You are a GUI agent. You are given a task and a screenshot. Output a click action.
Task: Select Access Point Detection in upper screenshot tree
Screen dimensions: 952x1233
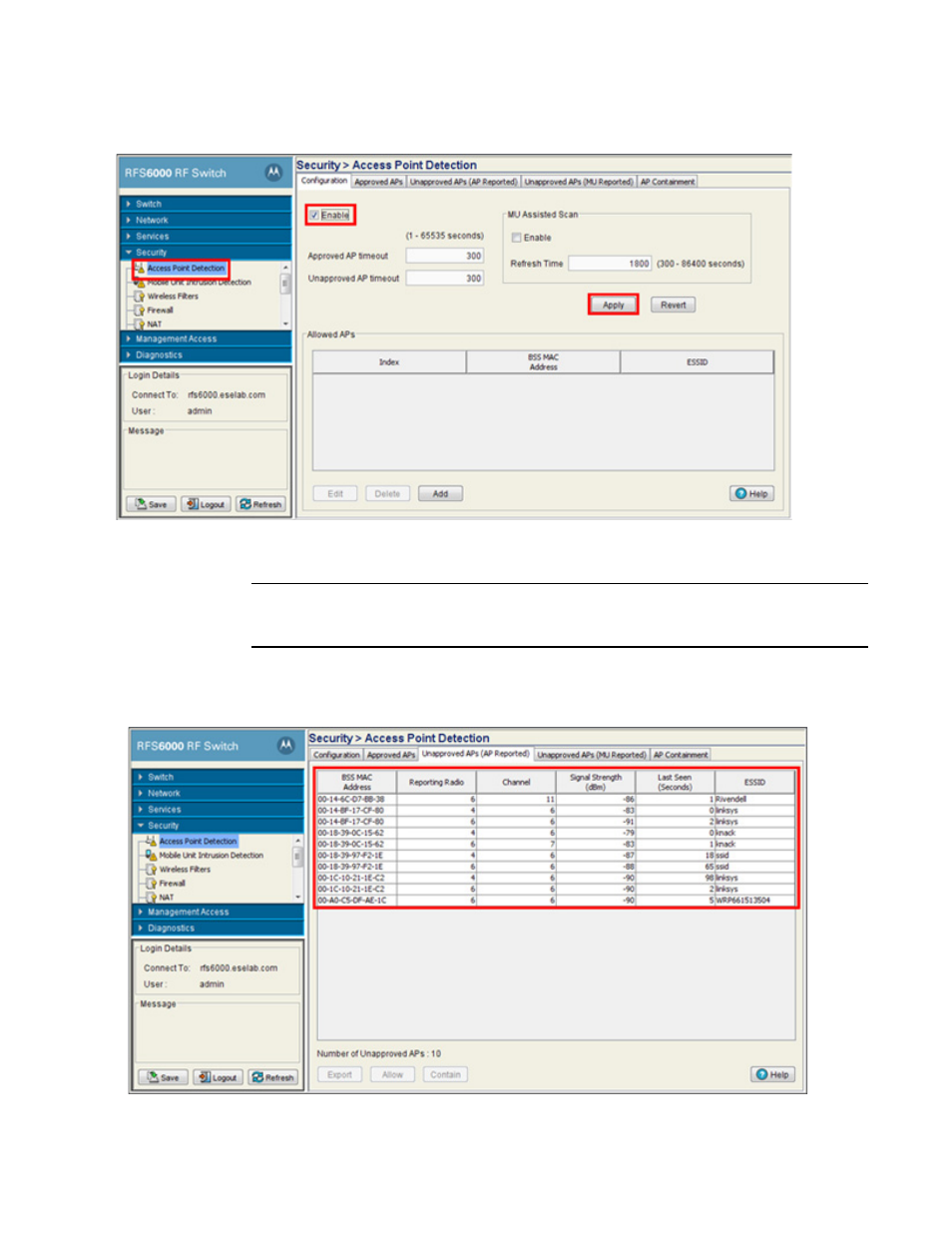(x=186, y=269)
